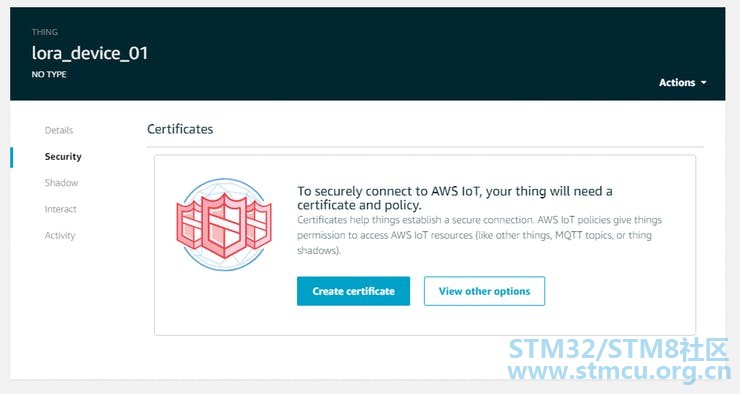
Task: Select the lora_device_01 thing name
Action: click(x=90, y=53)
